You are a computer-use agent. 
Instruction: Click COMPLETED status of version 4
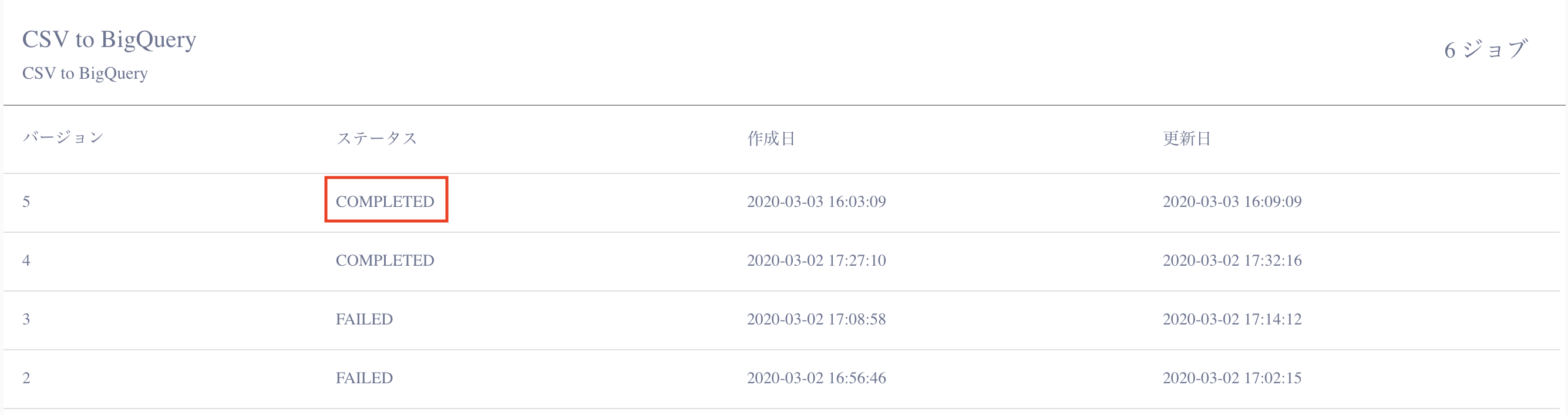[385, 261]
